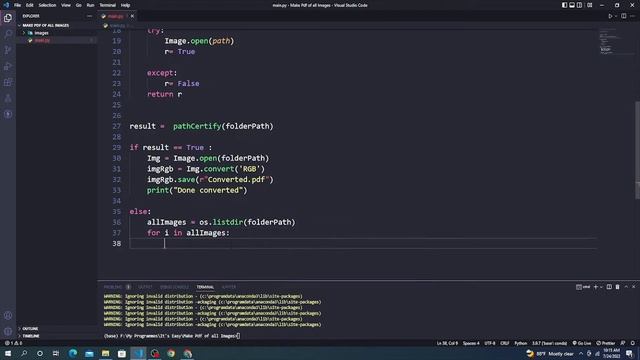
Task: Split the terminal panel
Action: click(x=609, y=287)
